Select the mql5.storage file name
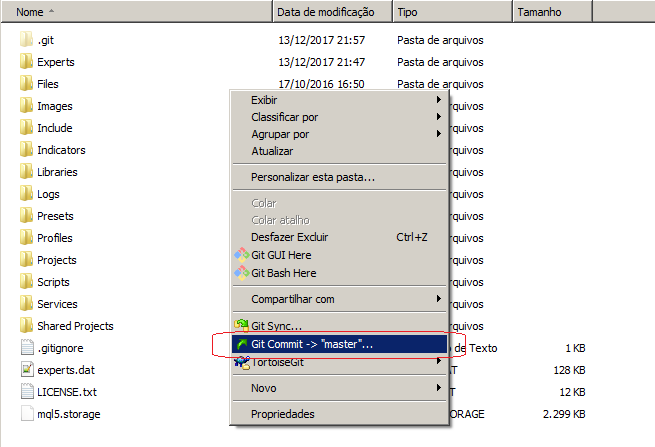 coord(69,414)
